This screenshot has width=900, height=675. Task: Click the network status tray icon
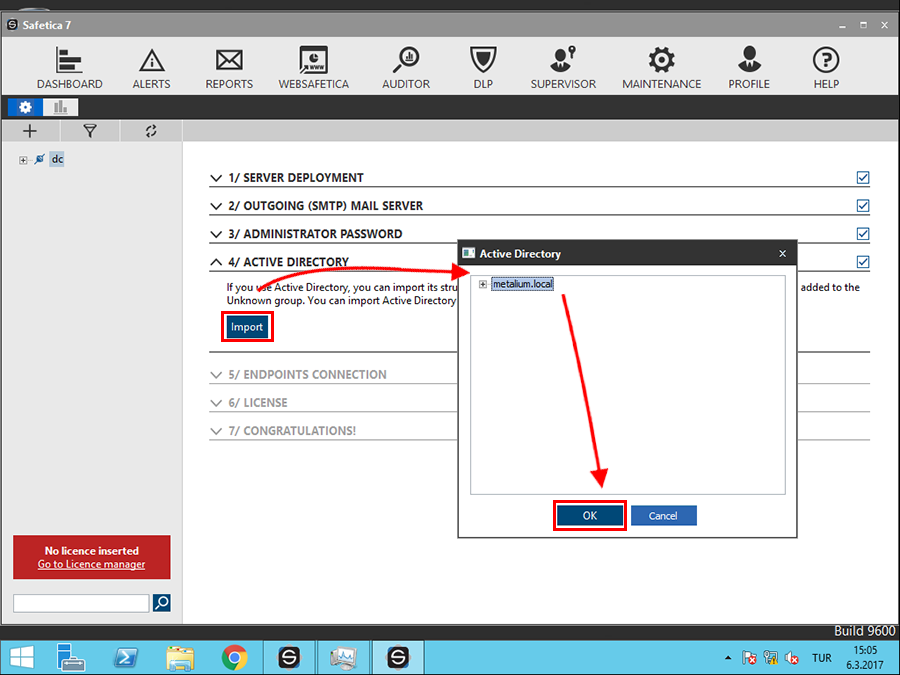(771, 658)
